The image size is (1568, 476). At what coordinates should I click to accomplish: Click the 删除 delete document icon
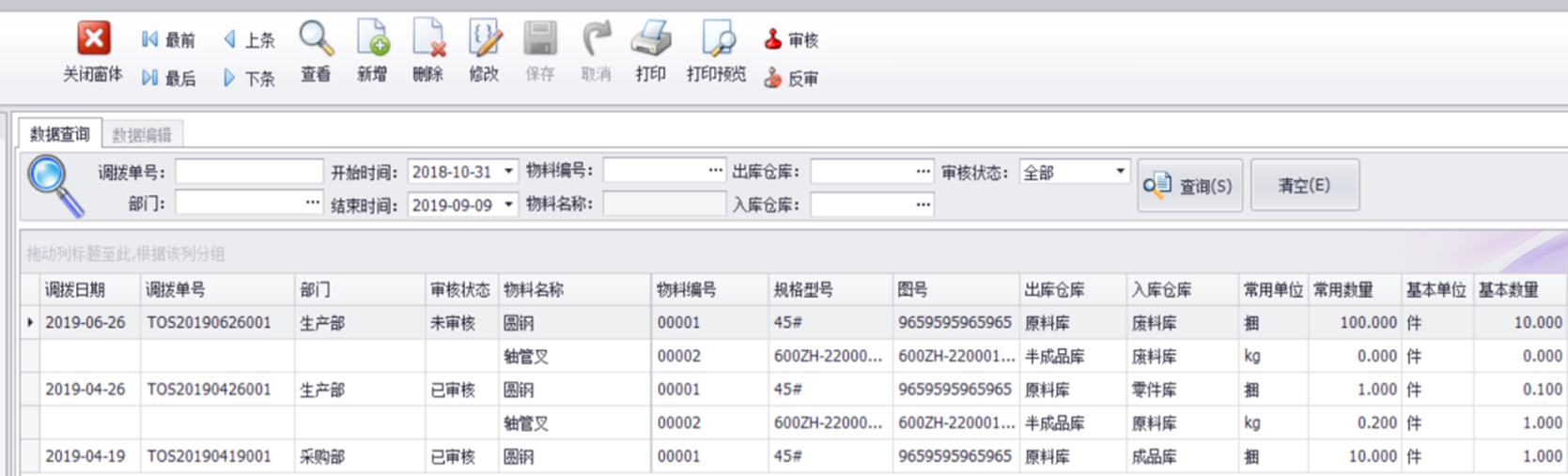[428, 39]
